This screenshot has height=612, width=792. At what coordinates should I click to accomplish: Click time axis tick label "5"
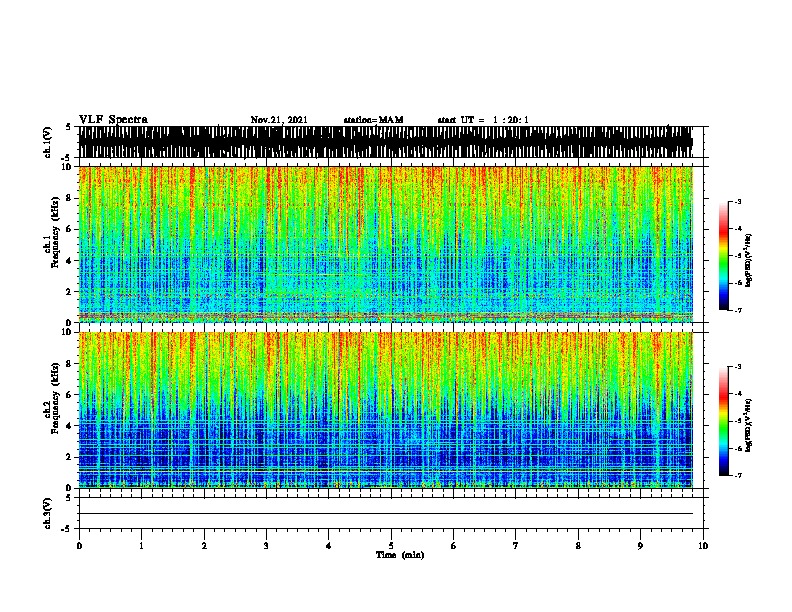click(391, 546)
